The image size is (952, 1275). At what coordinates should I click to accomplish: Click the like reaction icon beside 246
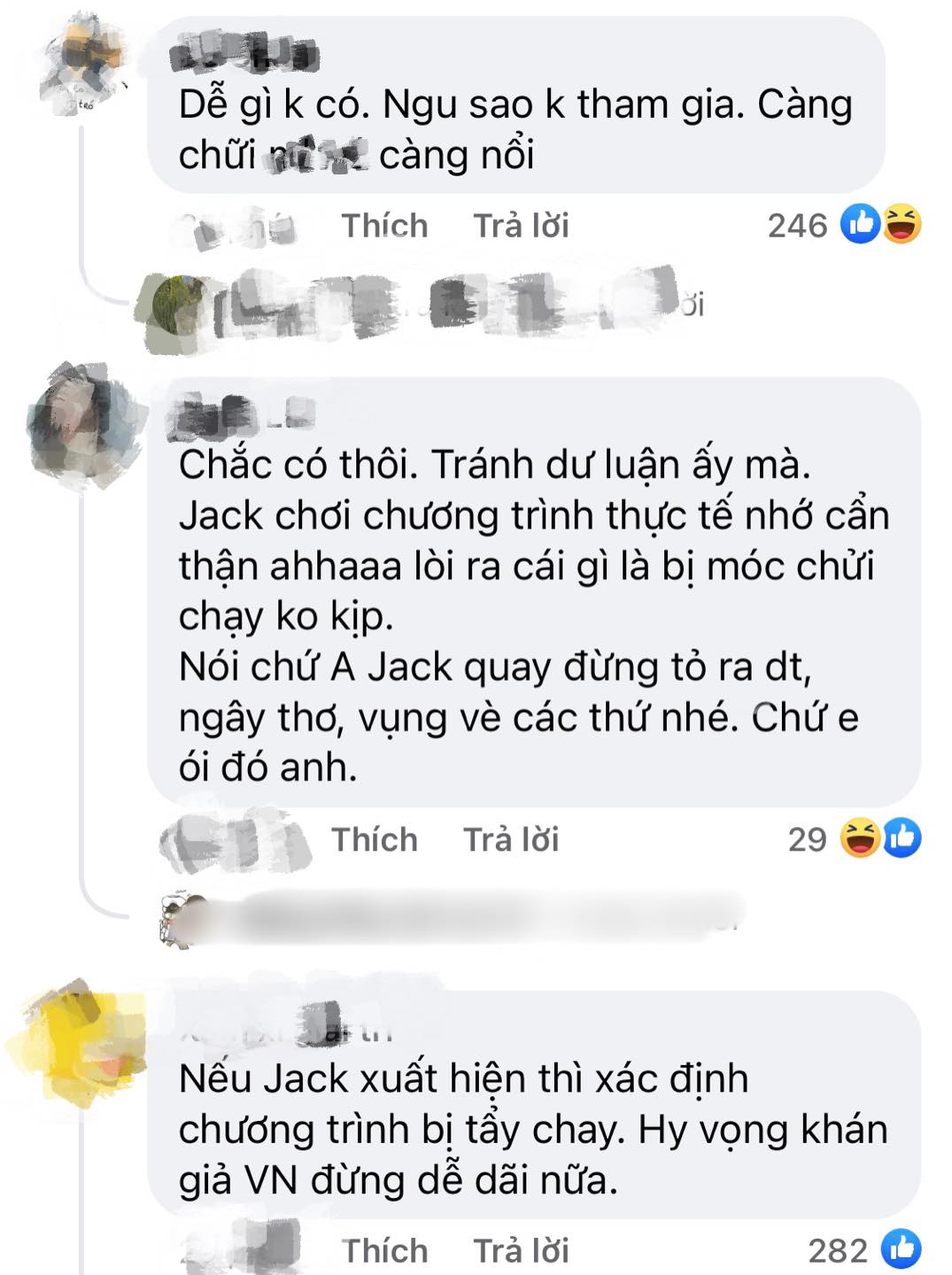tap(860, 224)
